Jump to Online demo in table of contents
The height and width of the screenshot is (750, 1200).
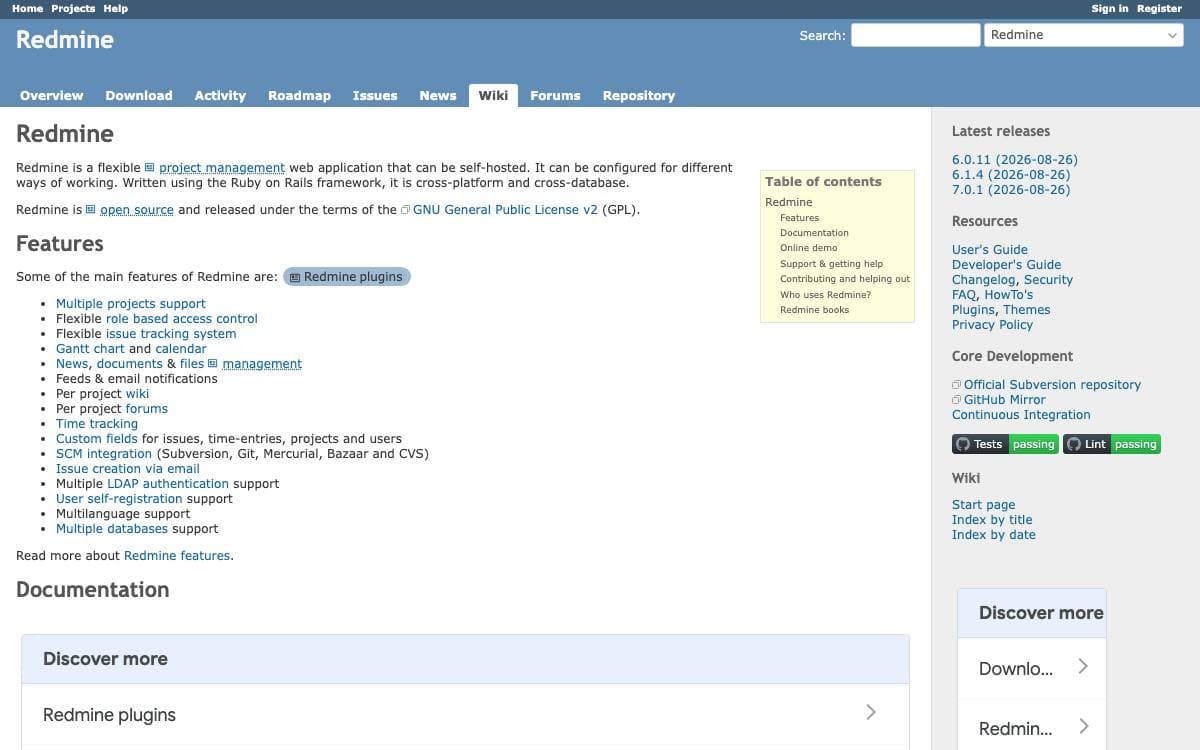(x=809, y=248)
